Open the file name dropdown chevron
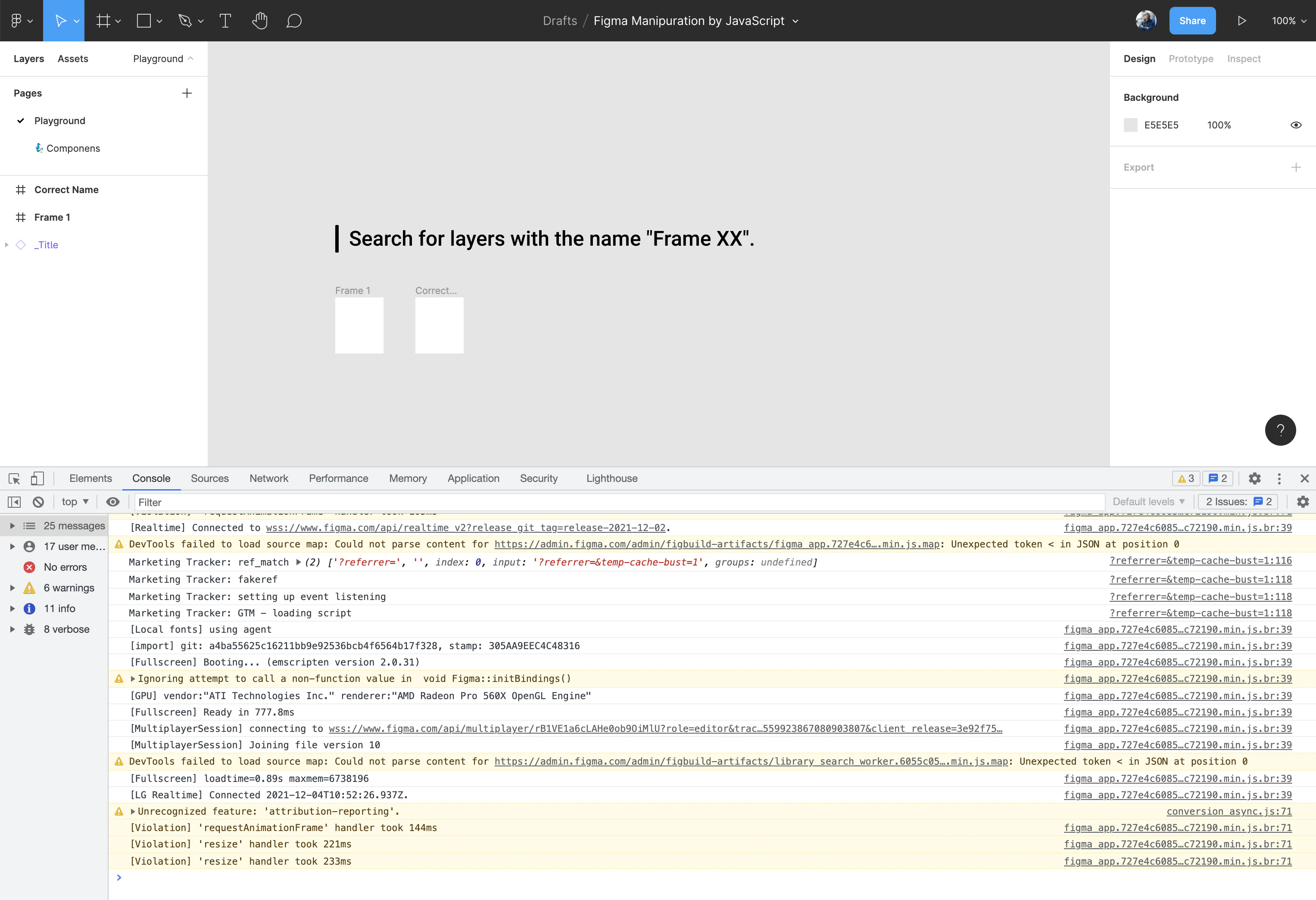The width and height of the screenshot is (1316, 900). pyautogui.click(x=795, y=21)
